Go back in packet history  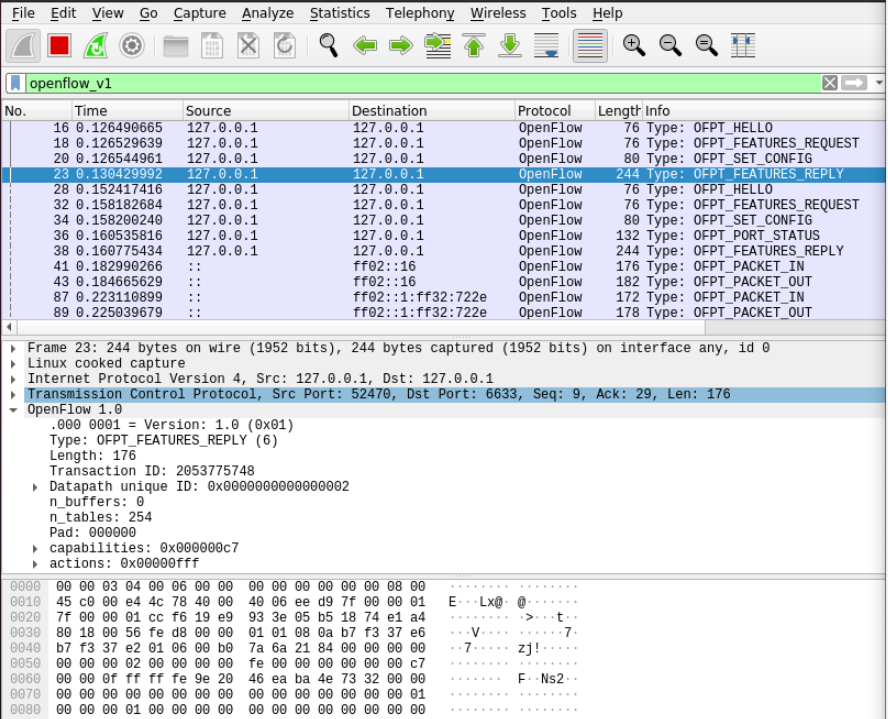tap(365, 45)
